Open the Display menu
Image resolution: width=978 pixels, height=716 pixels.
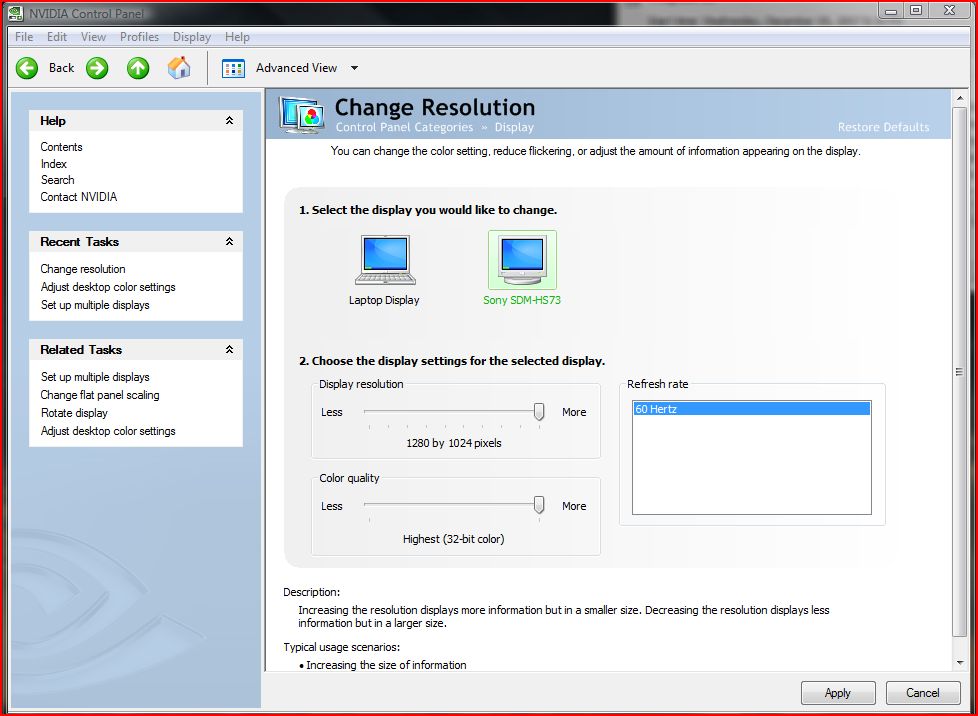tap(192, 37)
